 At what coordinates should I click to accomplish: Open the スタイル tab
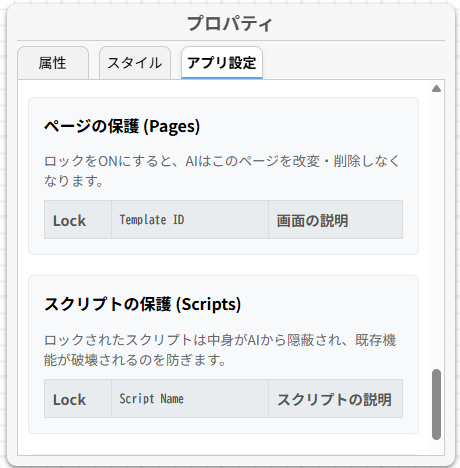pyautogui.click(x=135, y=63)
